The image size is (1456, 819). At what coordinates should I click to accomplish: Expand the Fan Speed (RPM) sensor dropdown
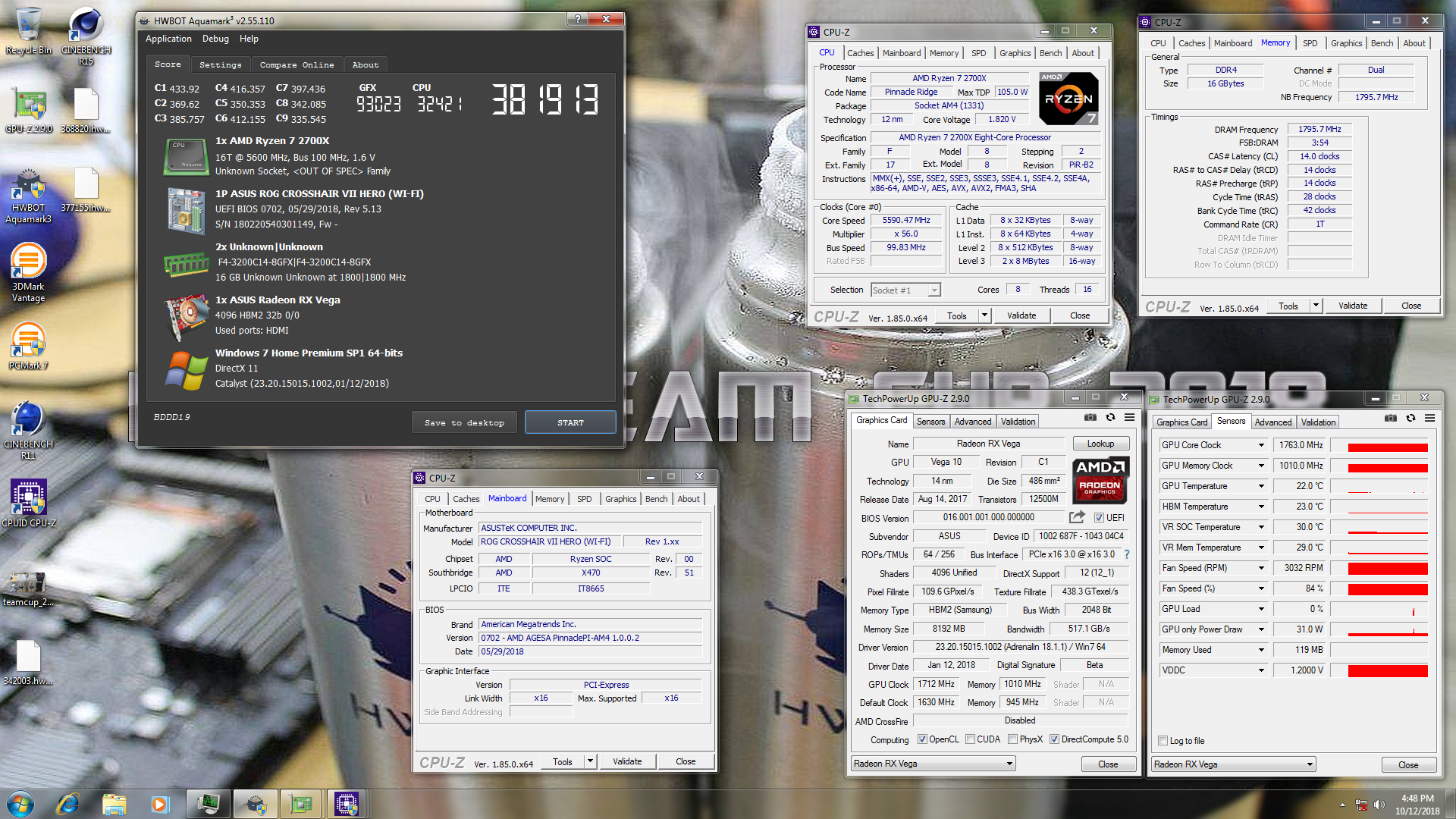pyautogui.click(x=1261, y=568)
